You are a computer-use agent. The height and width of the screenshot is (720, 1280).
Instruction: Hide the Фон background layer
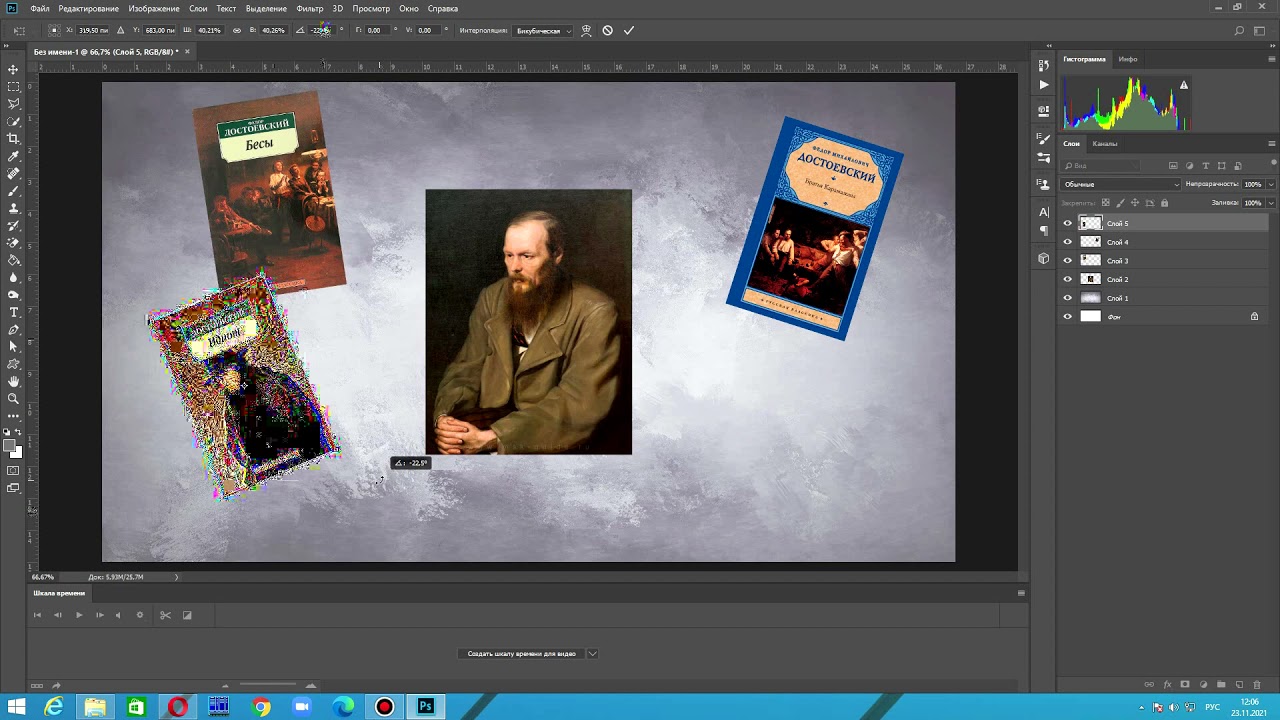[1067, 317]
